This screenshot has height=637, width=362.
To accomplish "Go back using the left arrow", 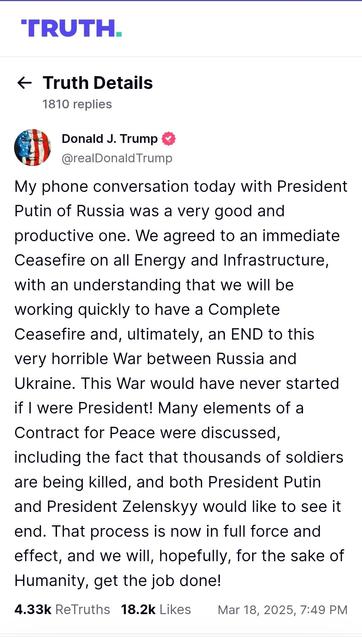I will (24, 83).
